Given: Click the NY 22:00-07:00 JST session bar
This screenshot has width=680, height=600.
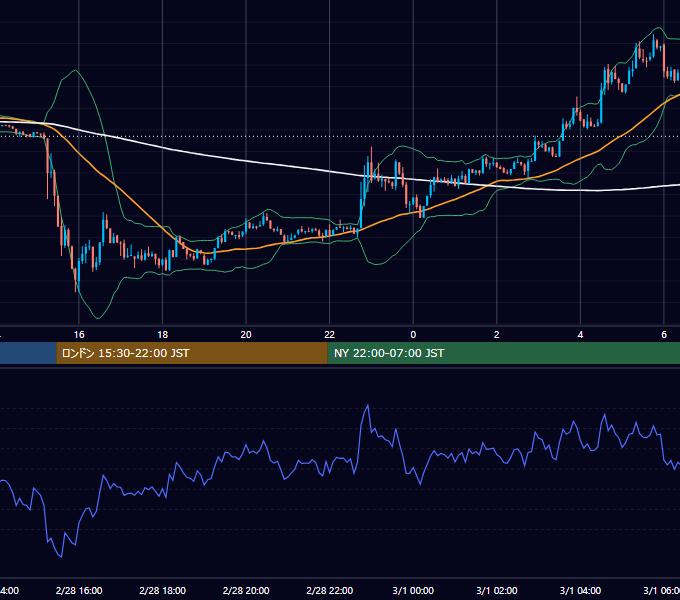Looking at the screenshot, I should click(503, 353).
